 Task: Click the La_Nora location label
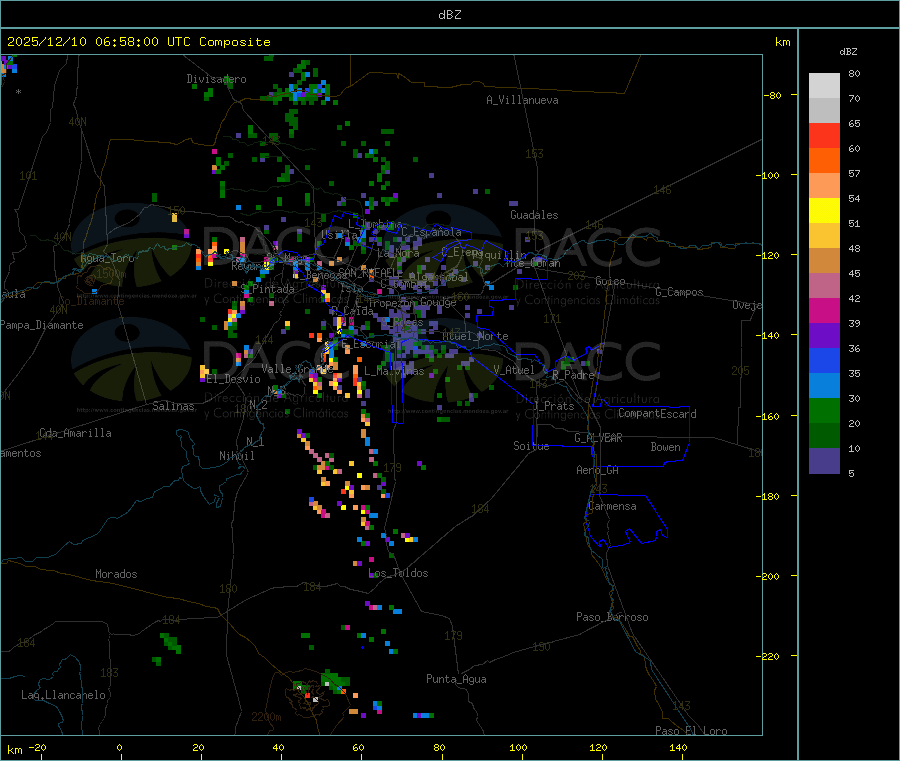(x=398, y=253)
